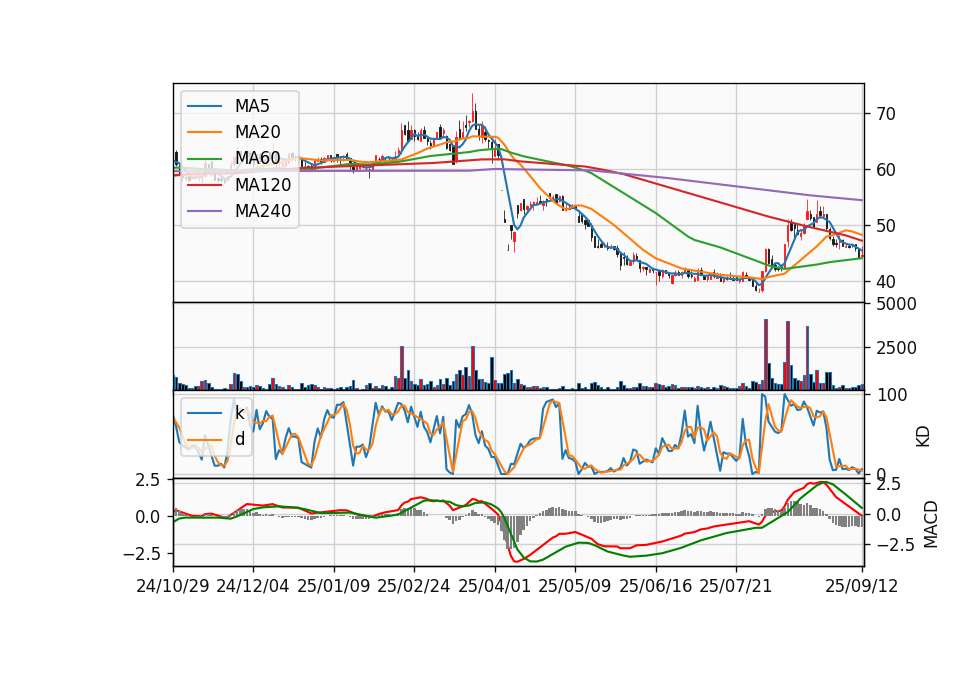Click the MA60 legend label
Viewport: 960px width, 690px height.
[257, 159]
